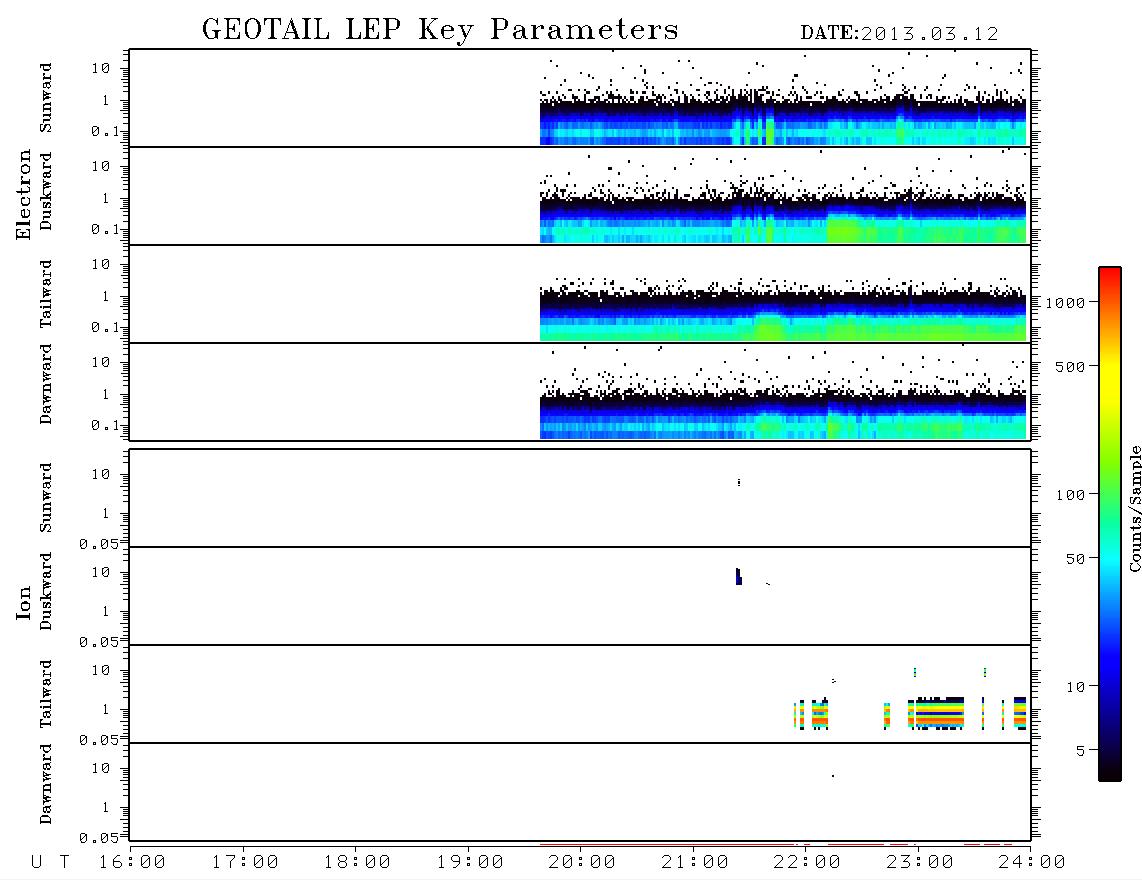Click the '21:00' time axis label

(x=696, y=862)
